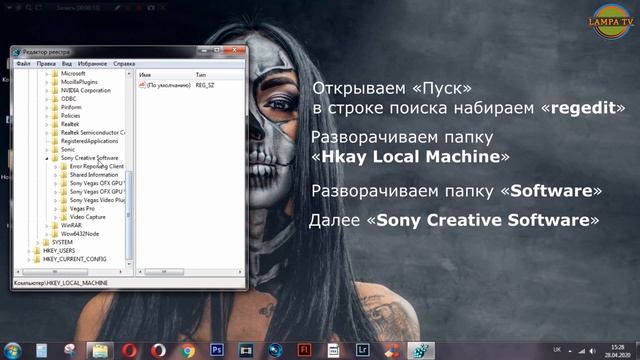This screenshot has height=360, width=640.
Task: Open the Справка menu
Action: click(x=124, y=64)
